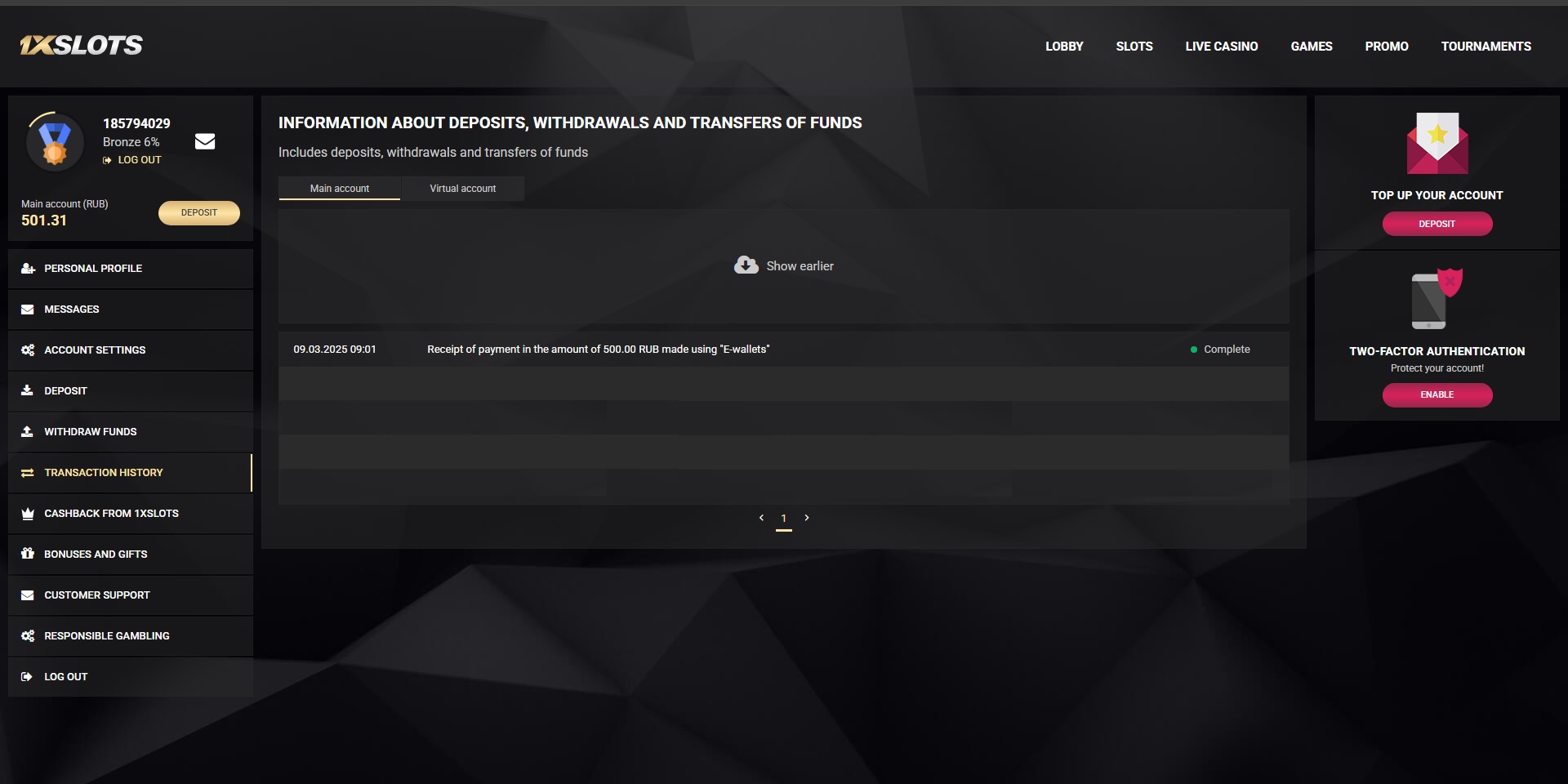Screen dimensions: 1568x784
Task: Click the Transaction History arrows icon
Action: (28, 473)
